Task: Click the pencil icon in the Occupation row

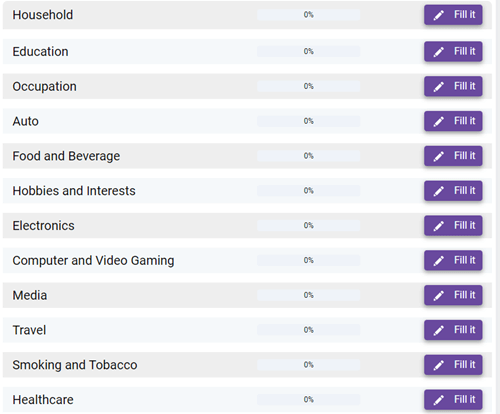Action: pos(439,87)
